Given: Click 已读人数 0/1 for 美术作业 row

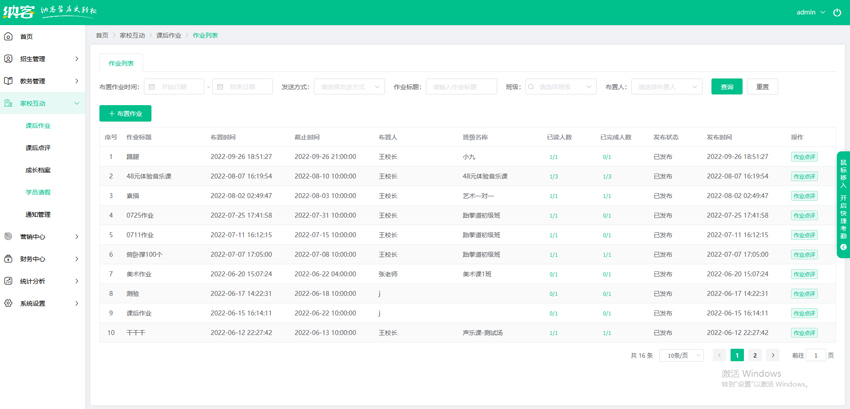Looking at the screenshot, I should tap(553, 274).
